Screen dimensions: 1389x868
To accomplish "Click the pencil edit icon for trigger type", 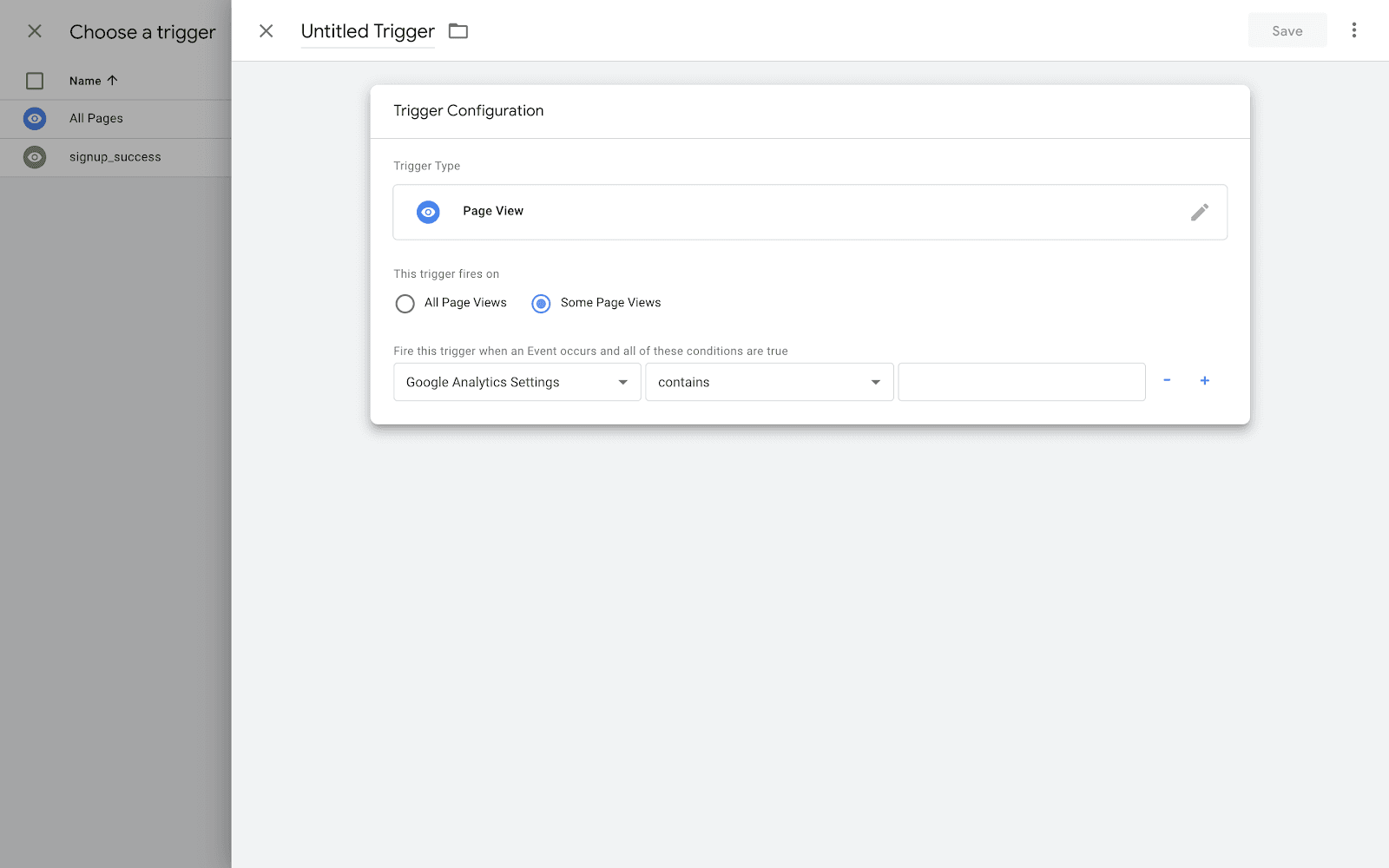I will point(1199,213).
